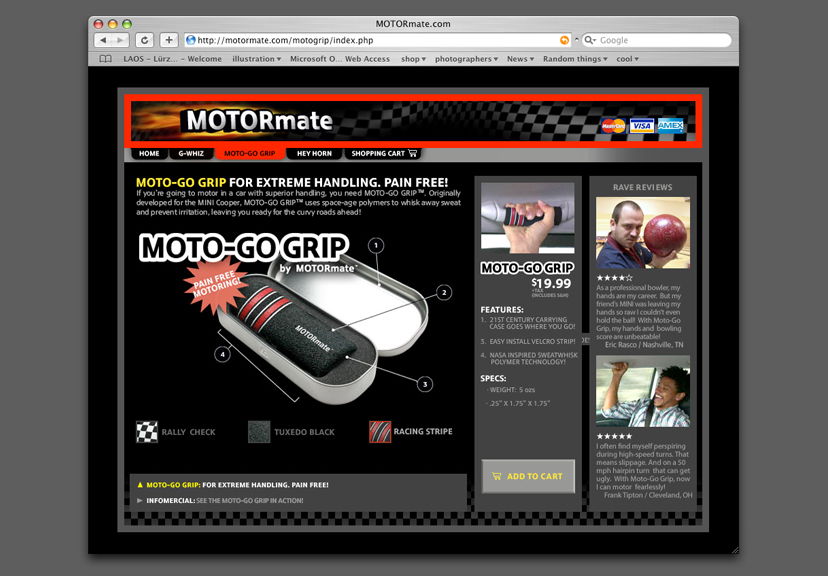Open the photographers bookmarks dropdown
Image resolution: width=828 pixels, height=576 pixels.
tap(466, 59)
